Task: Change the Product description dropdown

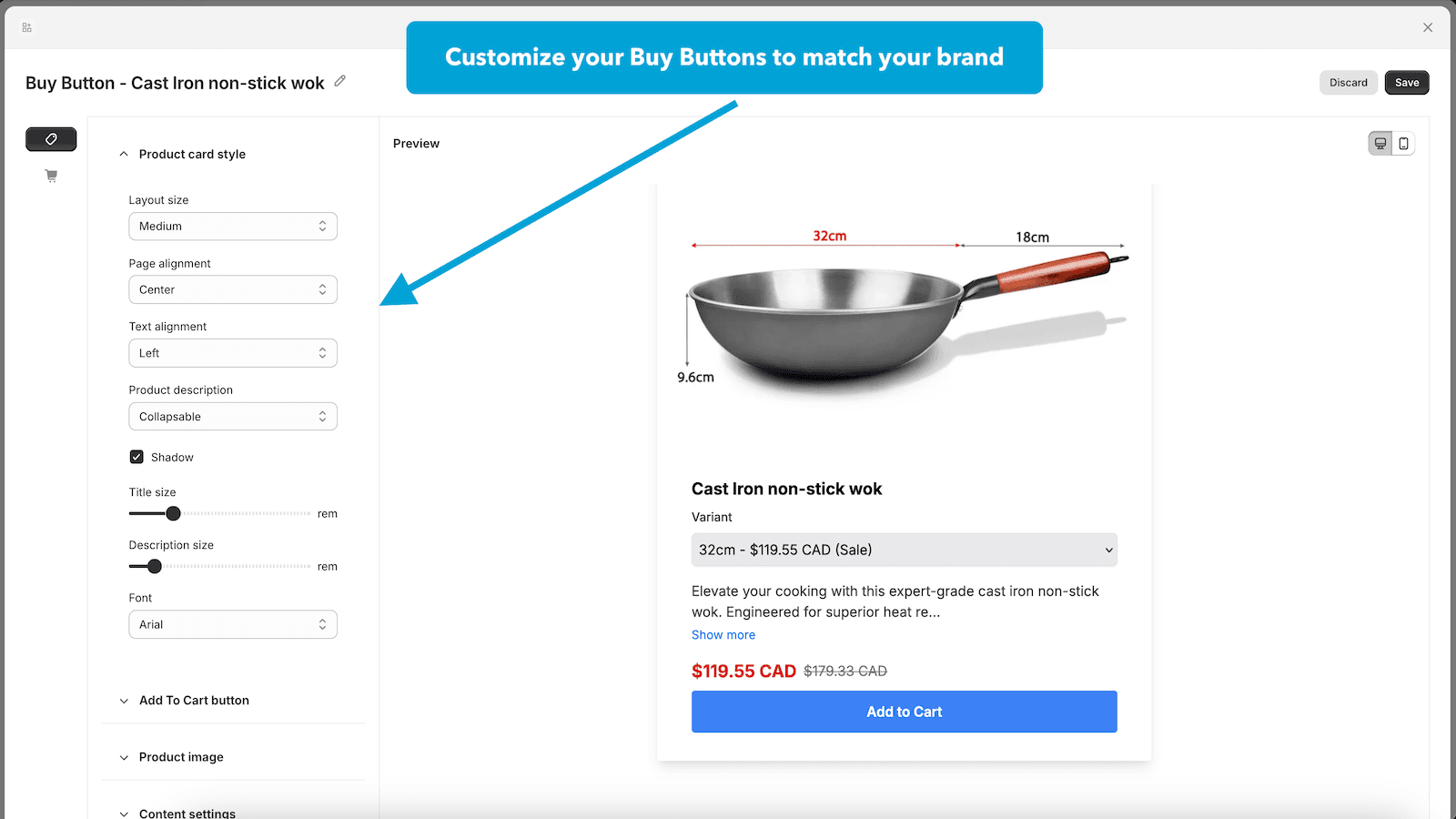Action: pos(233,417)
